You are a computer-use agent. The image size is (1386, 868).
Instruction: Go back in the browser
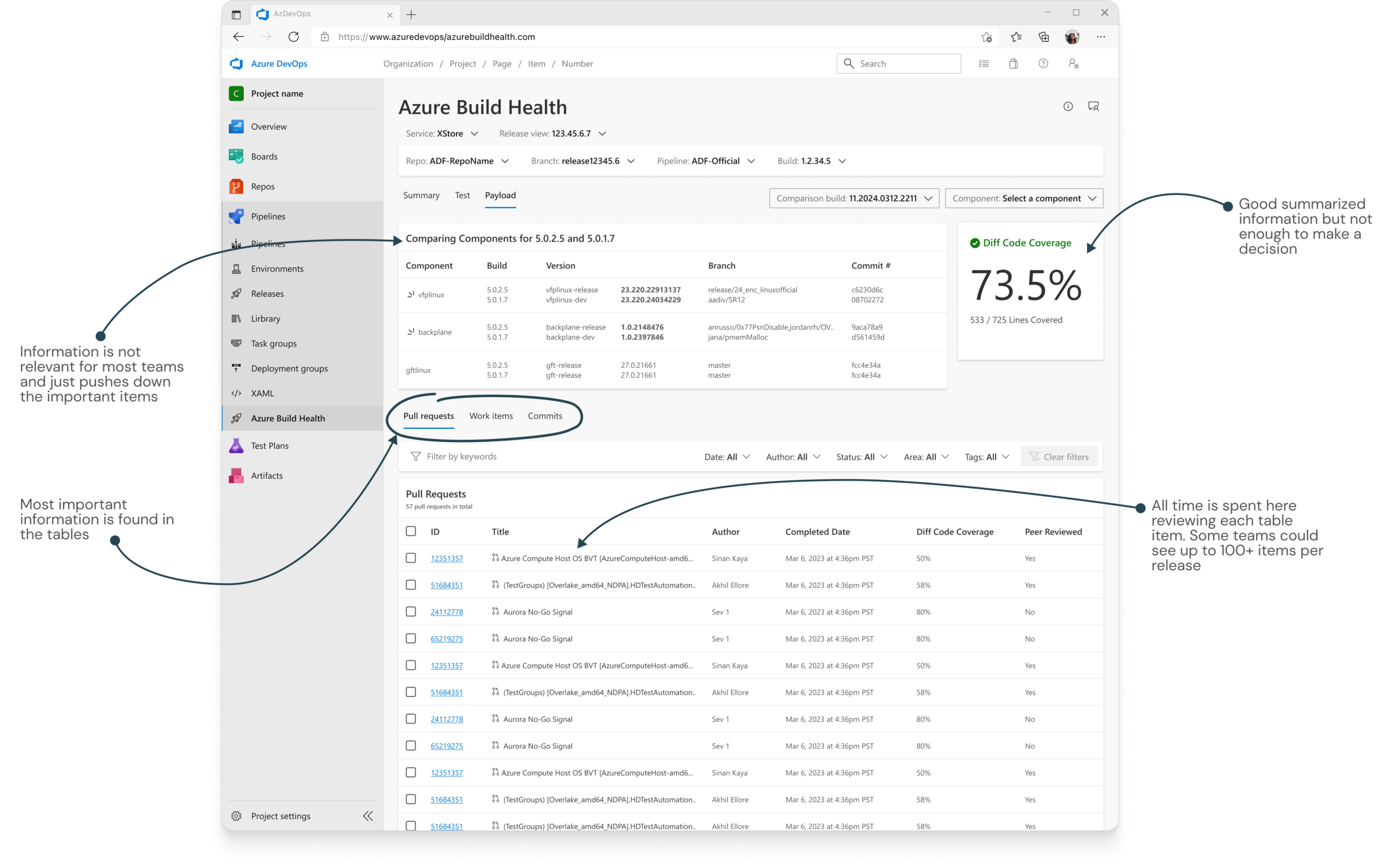239,36
